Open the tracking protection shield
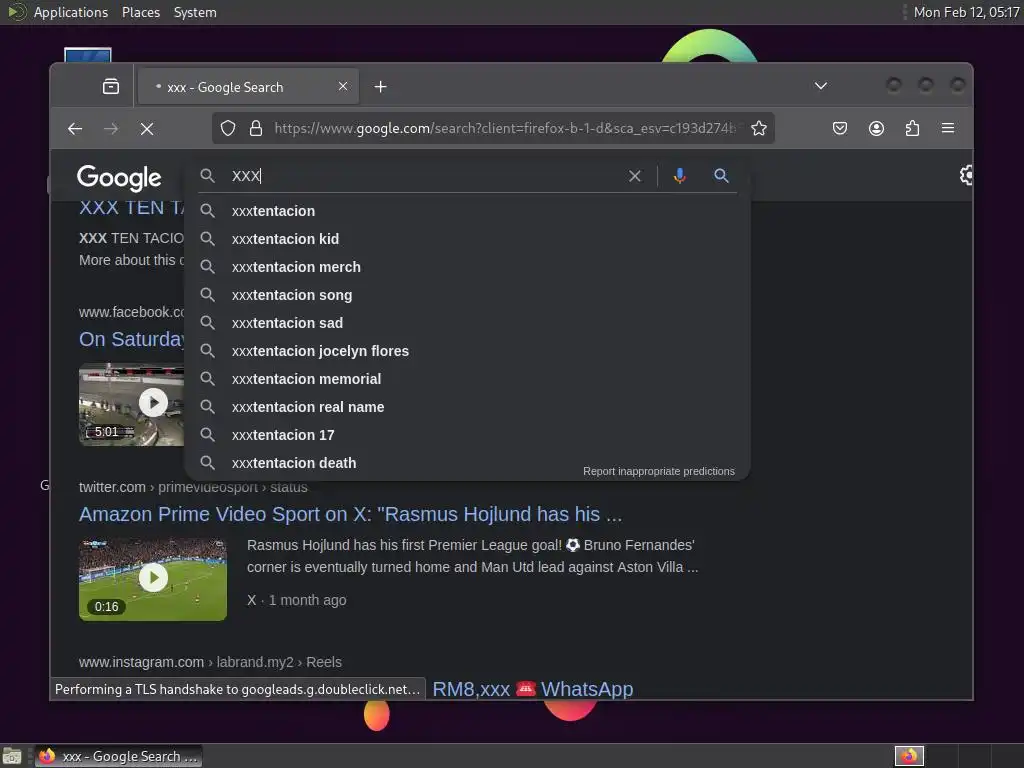The height and width of the screenshot is (768, 1024). tap(227, 128)
